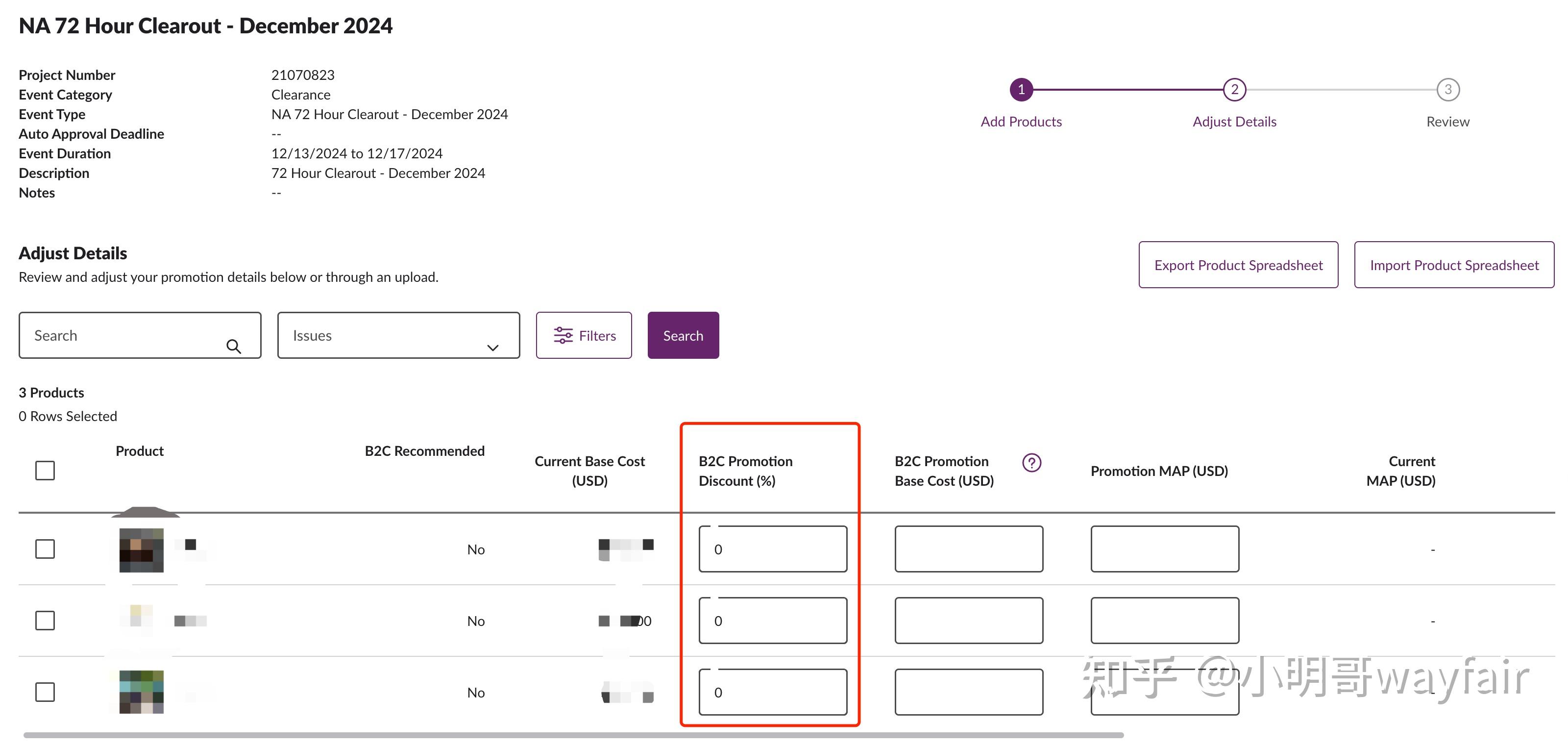Click second row B2C Promotion Base Cost input
Viewport: 1568px width, 747px height.
point(968,621)
